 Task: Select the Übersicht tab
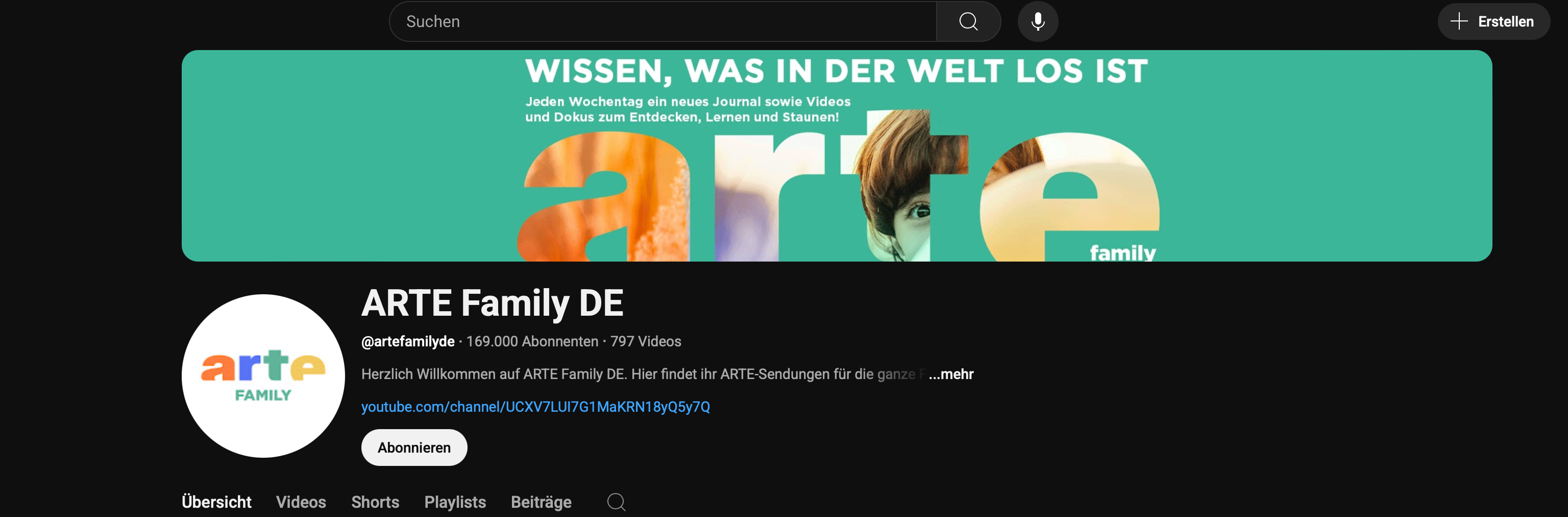[x=216, y=502]
